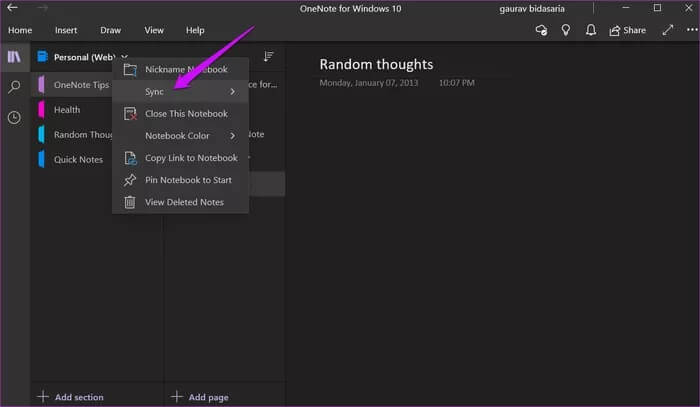Screen dimensions: 700x407
Task: Switch to the Draw tab
Action: coord(110,30)
